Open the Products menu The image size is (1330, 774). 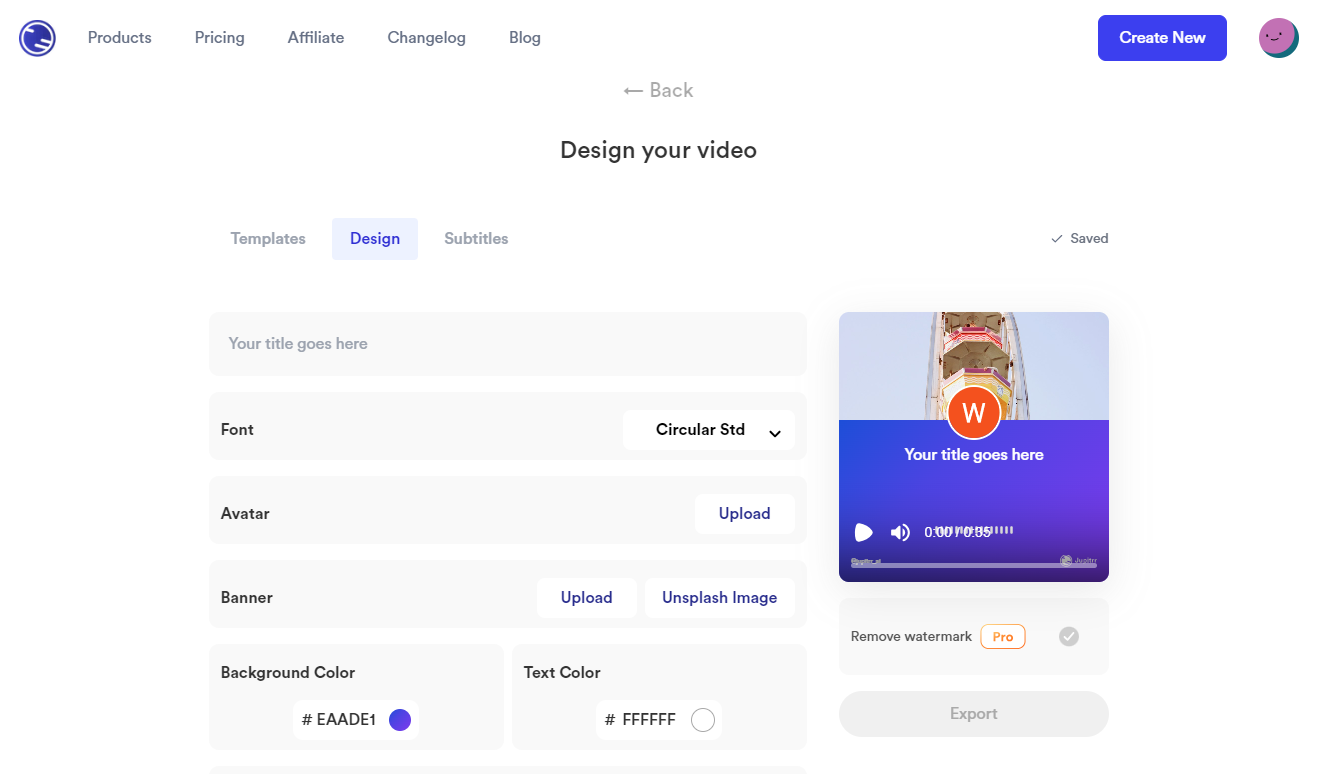[120, 38]
